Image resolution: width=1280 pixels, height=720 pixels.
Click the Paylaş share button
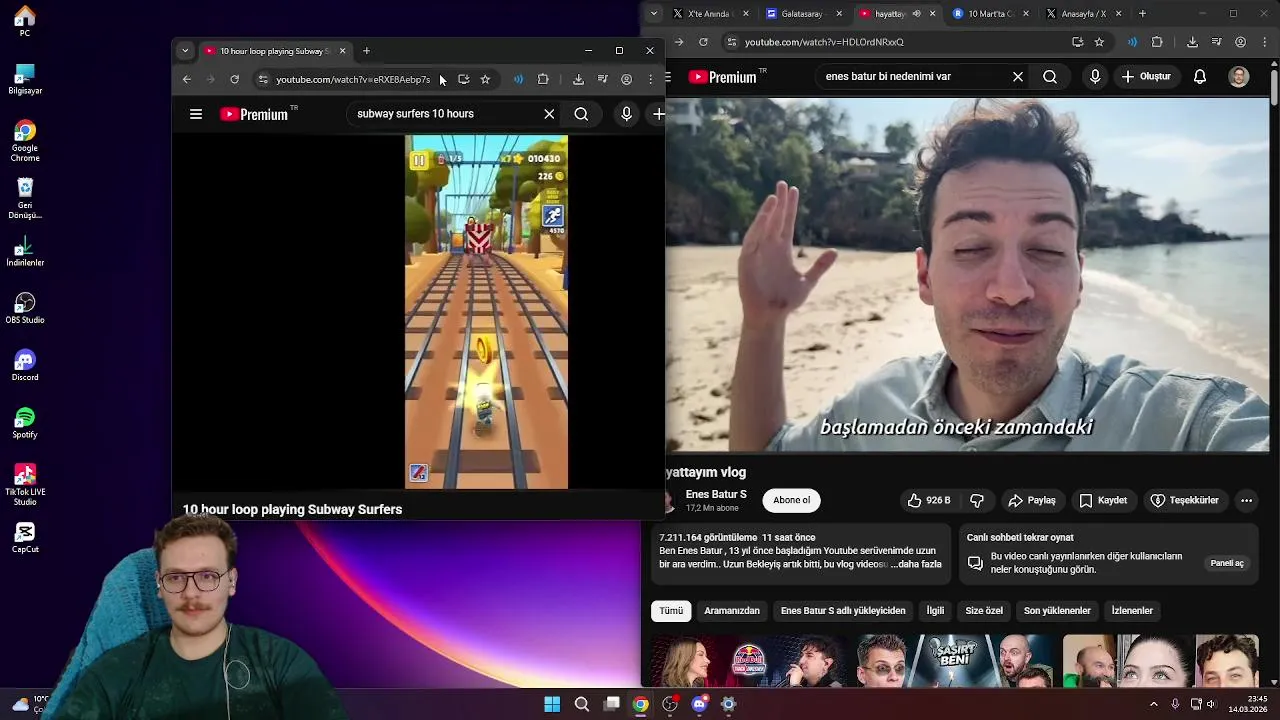(x=1032, y=500)
